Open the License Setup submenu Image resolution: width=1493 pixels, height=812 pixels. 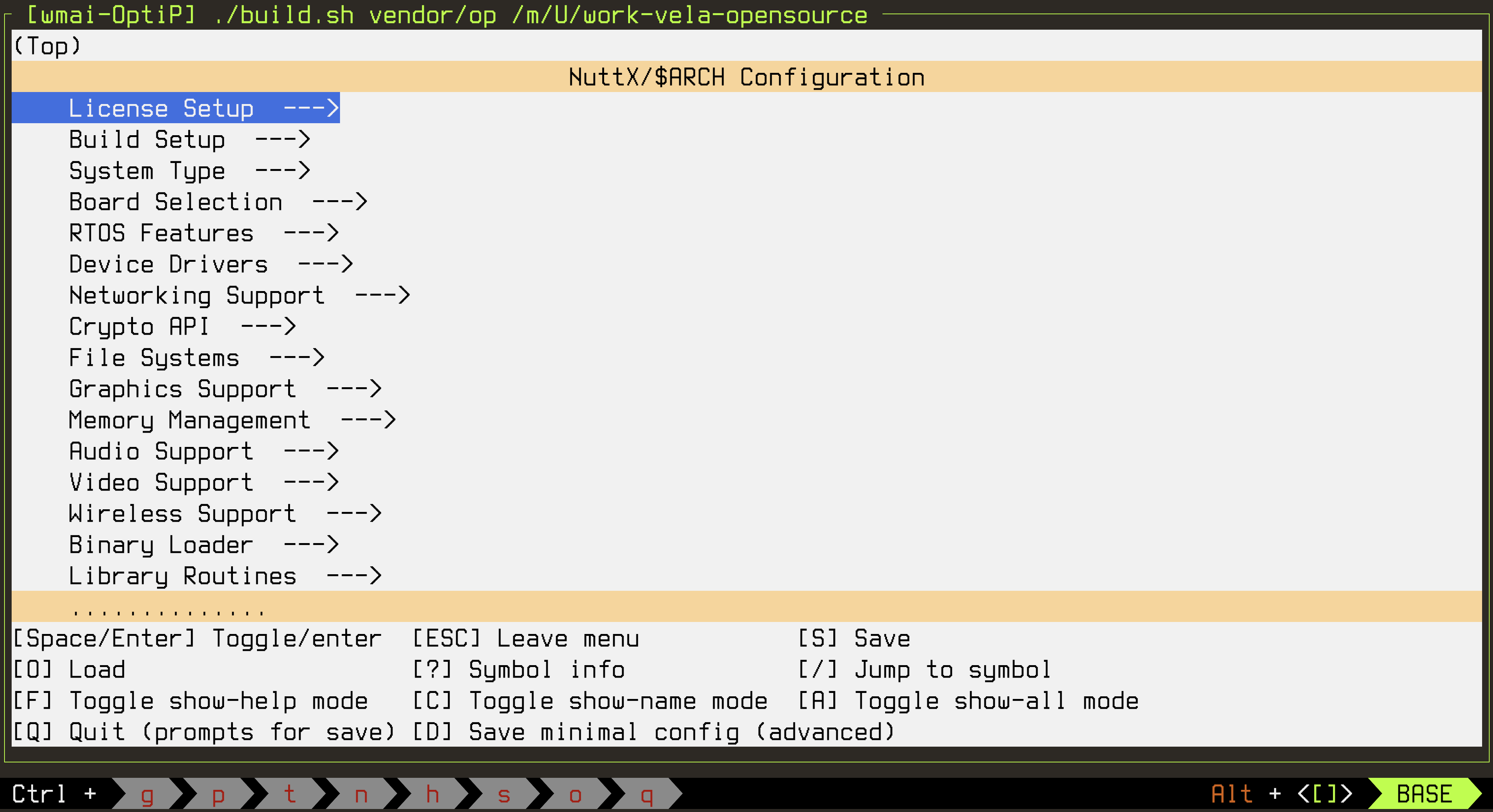[175, 108]
